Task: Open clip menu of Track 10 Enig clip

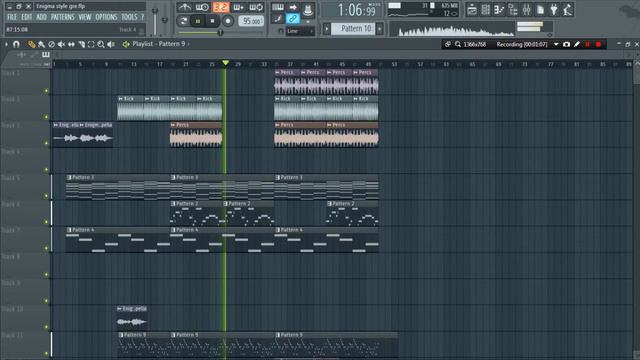Action: [x=120, y=309]
